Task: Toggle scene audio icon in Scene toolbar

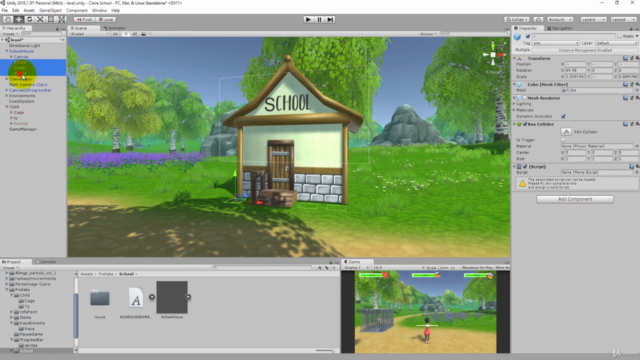Action: (x=135, y=34)
